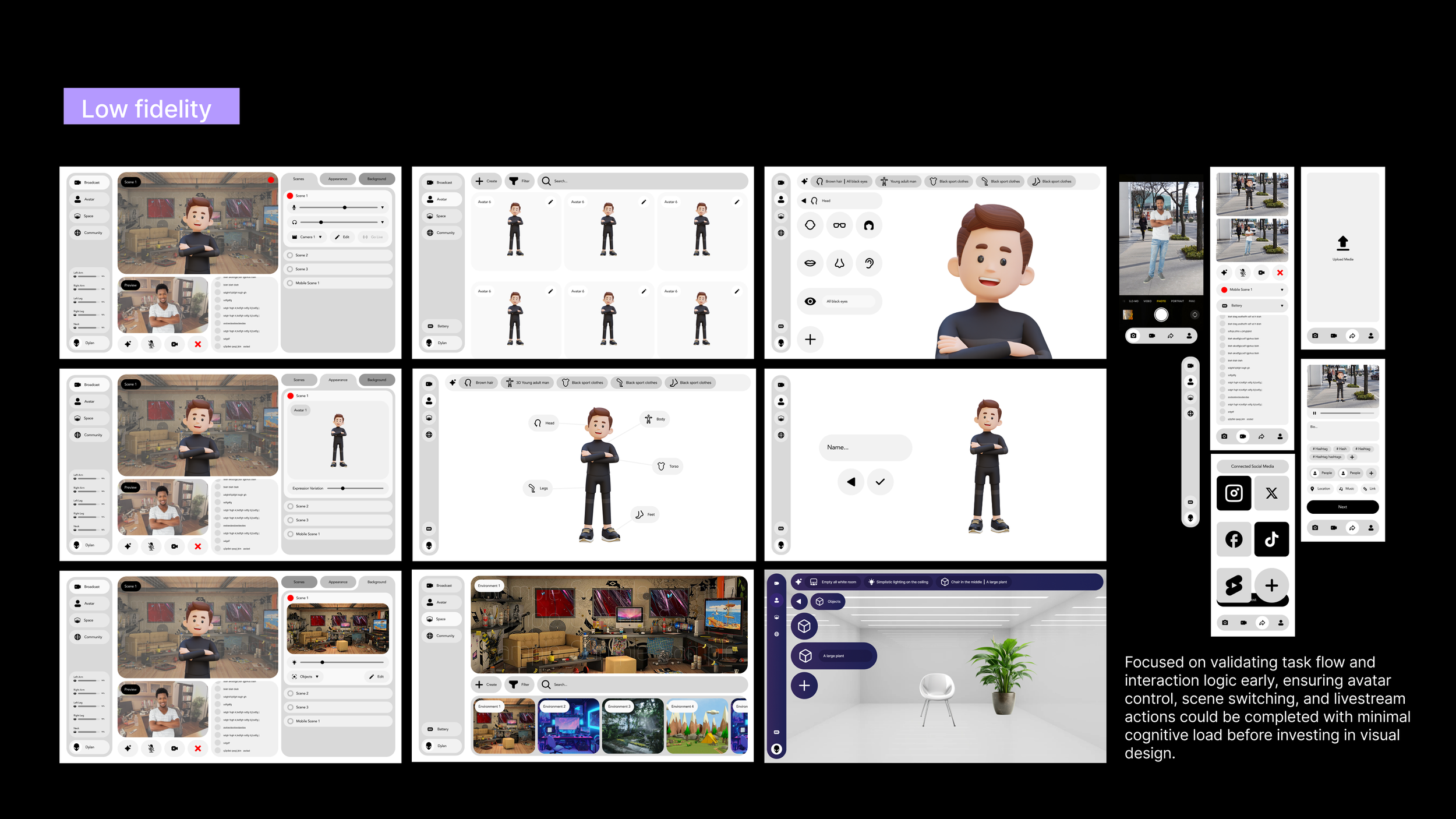Switch to VIDEO camera mode
This screenshot has width=1456, height=819.
tap(1147, 301)
